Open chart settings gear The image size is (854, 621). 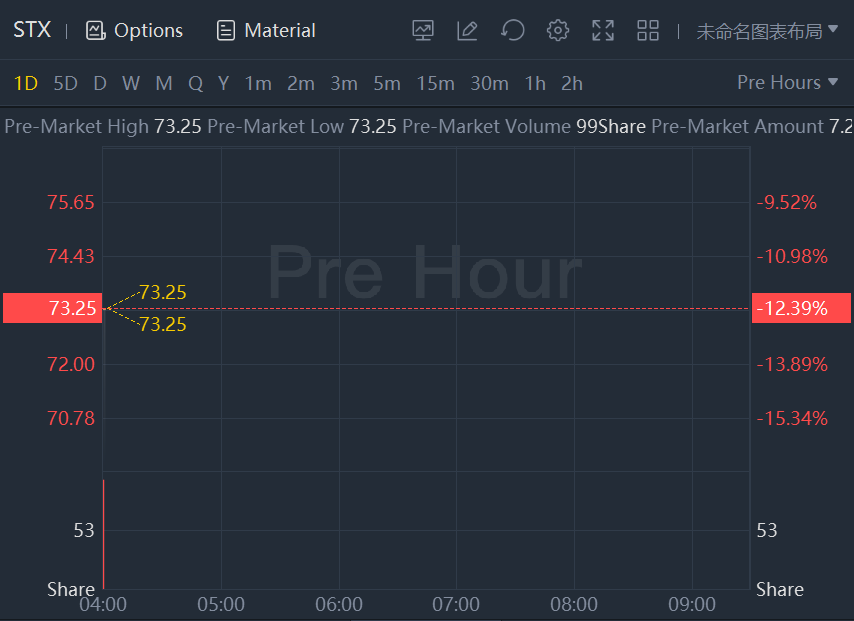(558, 30)
